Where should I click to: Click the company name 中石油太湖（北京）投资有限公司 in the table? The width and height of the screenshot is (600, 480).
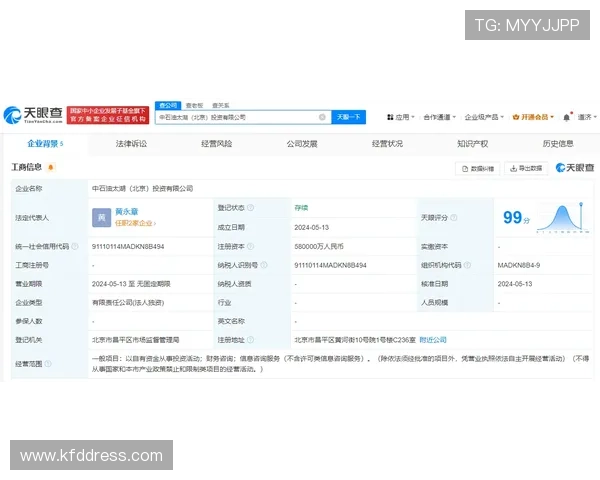click(x=142, y=188)
